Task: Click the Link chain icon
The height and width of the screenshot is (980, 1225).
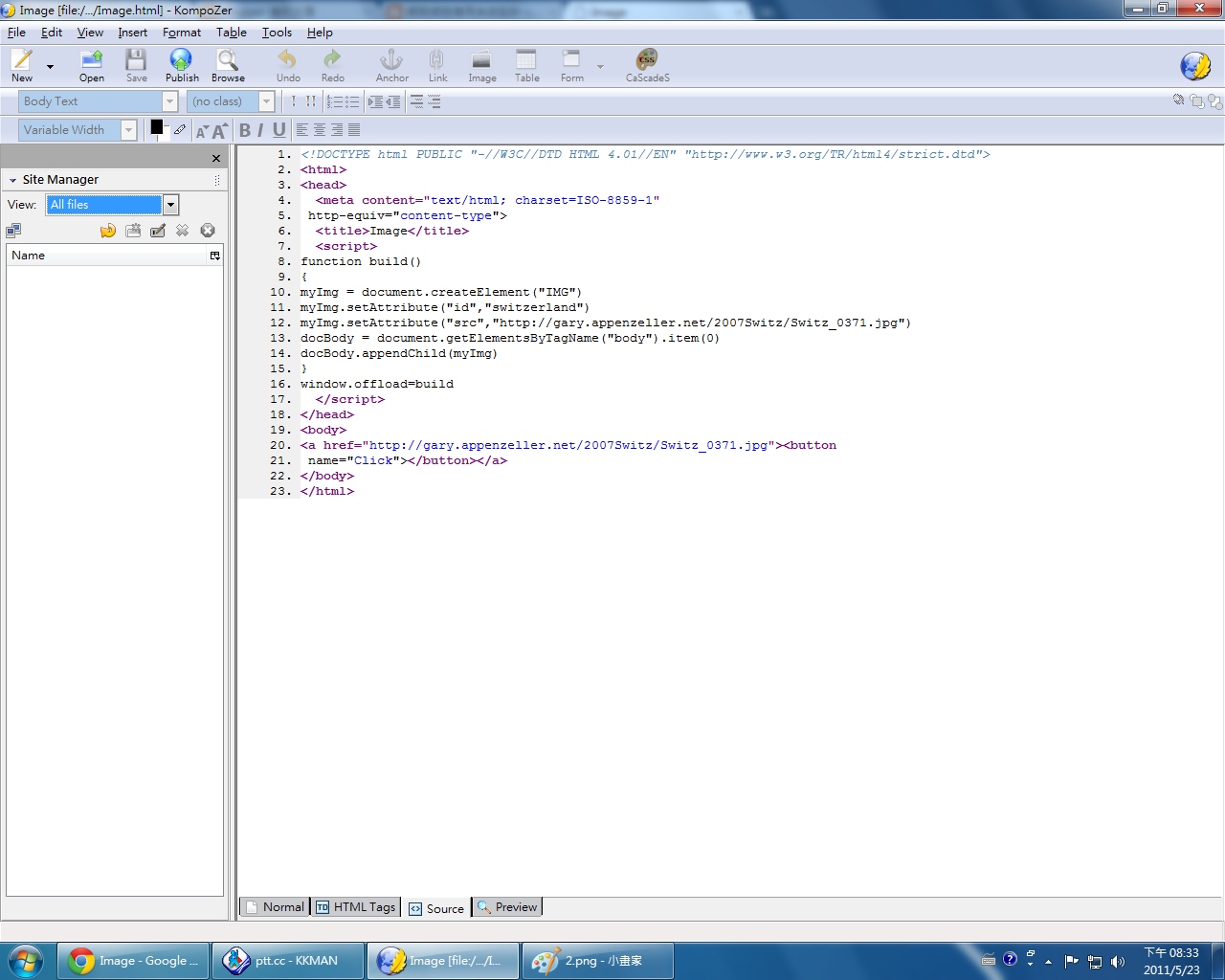Action: [x=436, y=60]
